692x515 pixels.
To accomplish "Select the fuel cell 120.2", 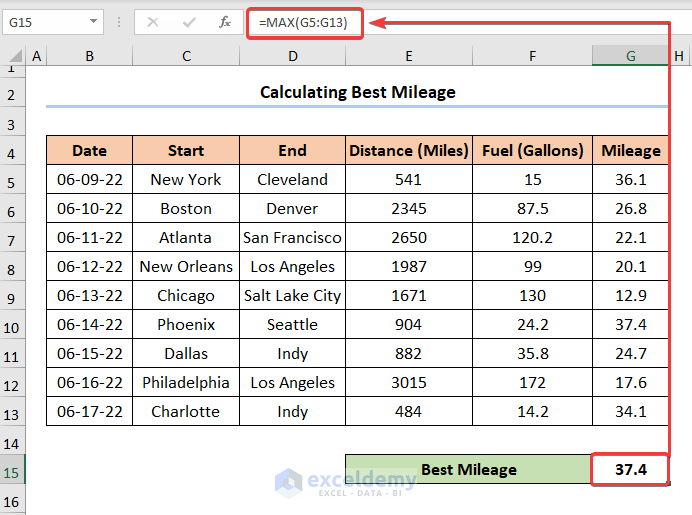I will click(533, 237).
